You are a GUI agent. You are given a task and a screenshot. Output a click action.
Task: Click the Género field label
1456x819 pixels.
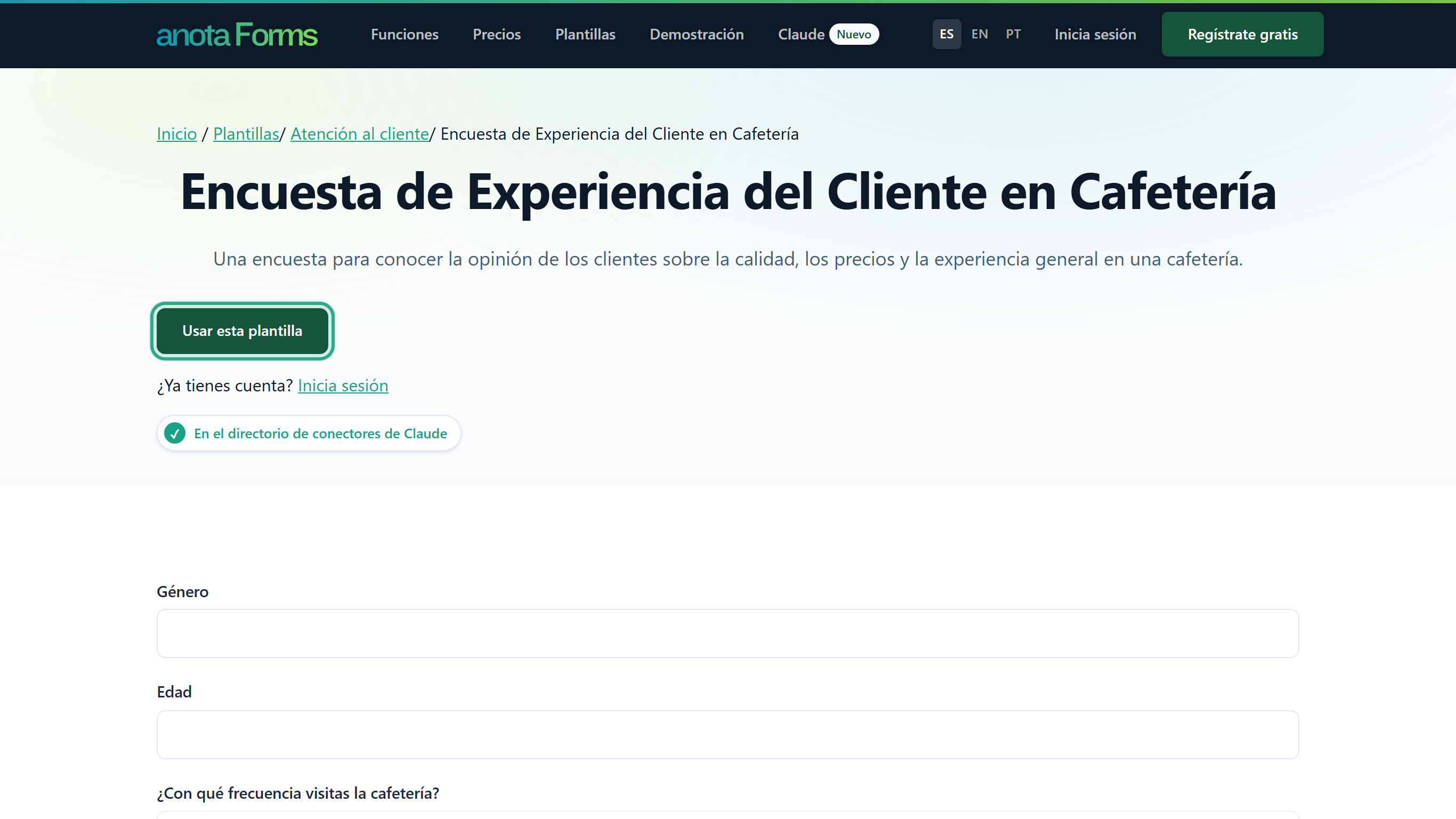(x=182, y=592)
